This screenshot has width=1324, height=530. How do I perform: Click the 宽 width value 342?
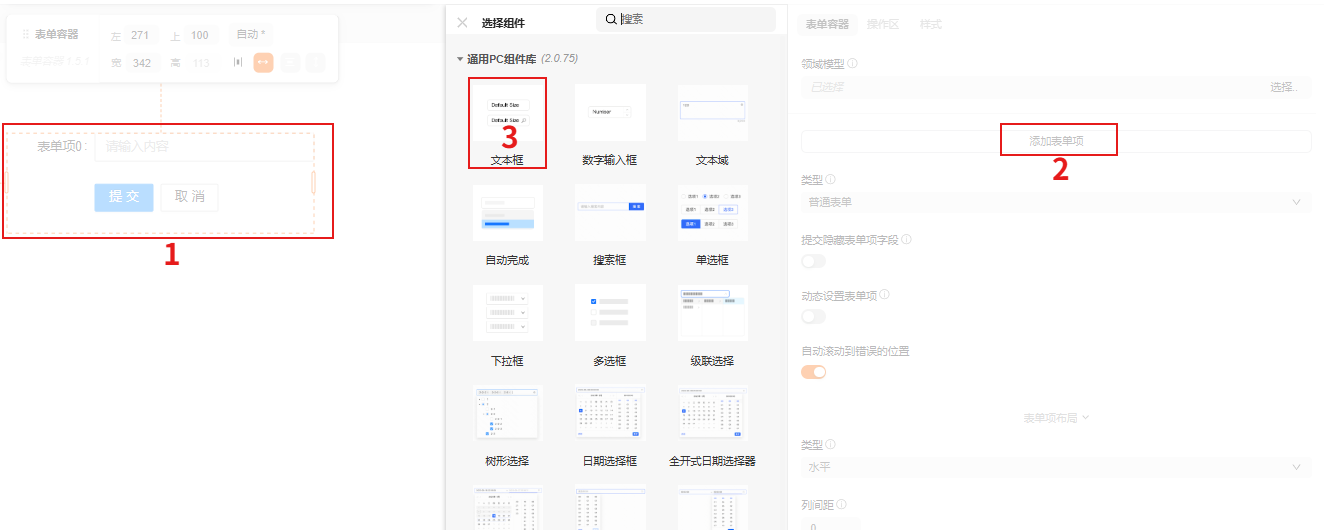click(x=141, y=63)
